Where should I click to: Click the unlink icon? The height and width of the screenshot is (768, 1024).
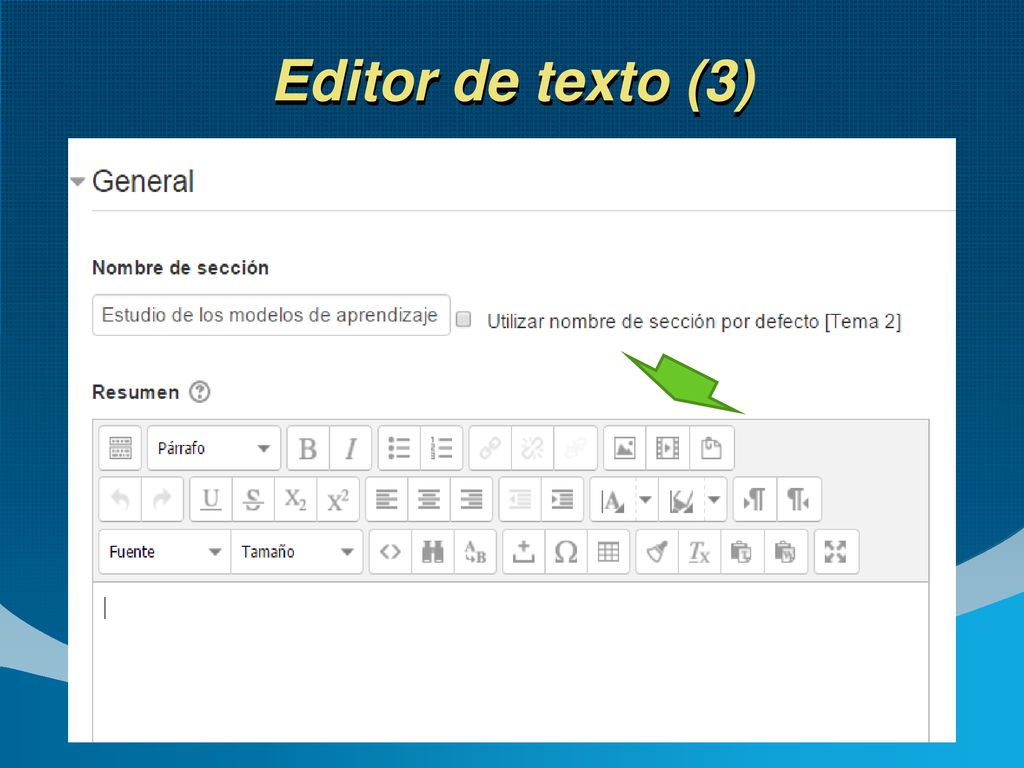pyautogui.click(x=533, y=448)
